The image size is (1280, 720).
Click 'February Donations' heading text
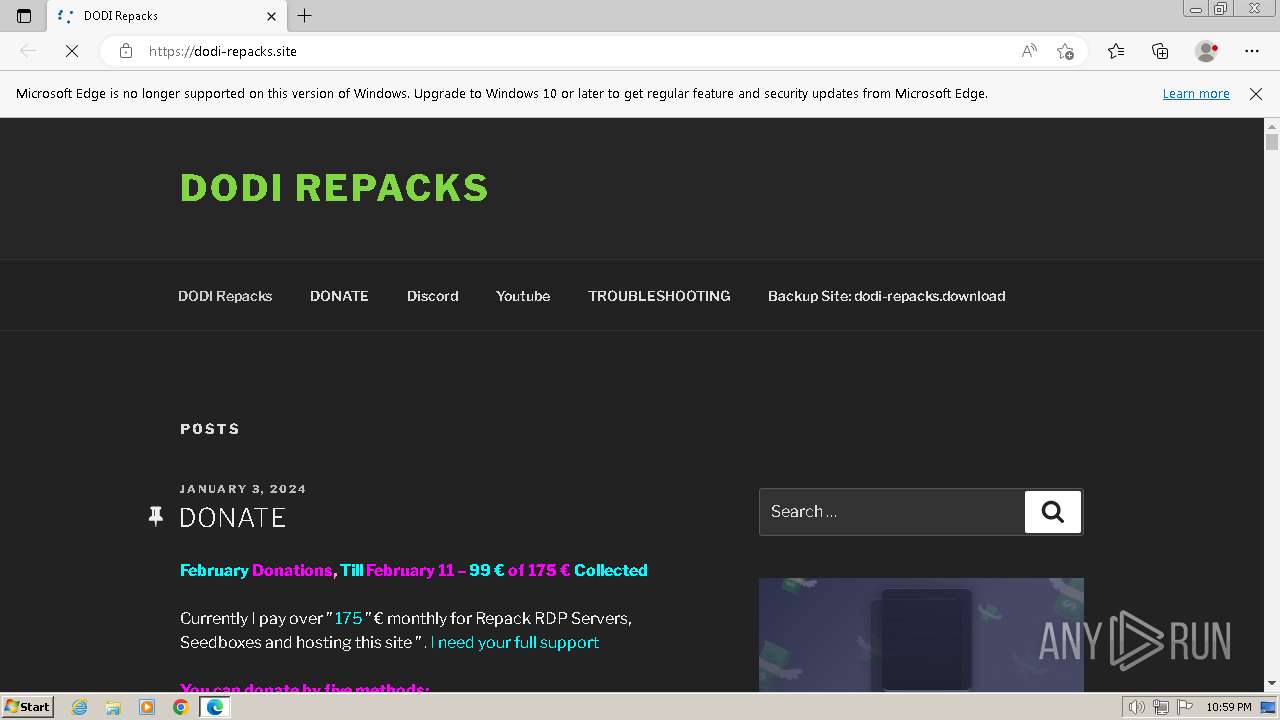256,570
